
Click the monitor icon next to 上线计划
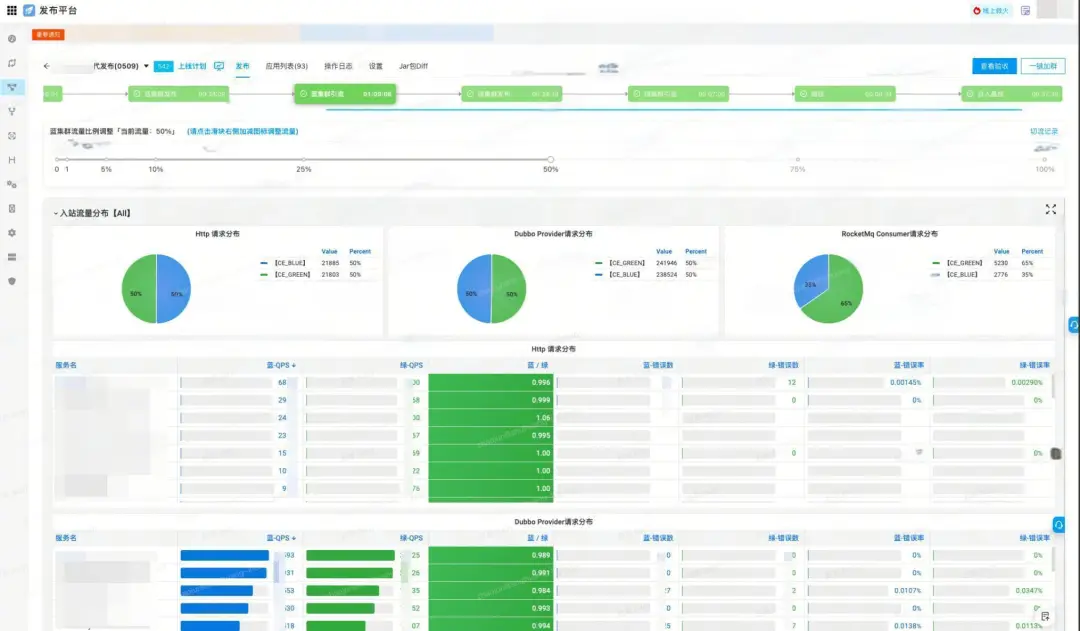(x=219, y=66)
